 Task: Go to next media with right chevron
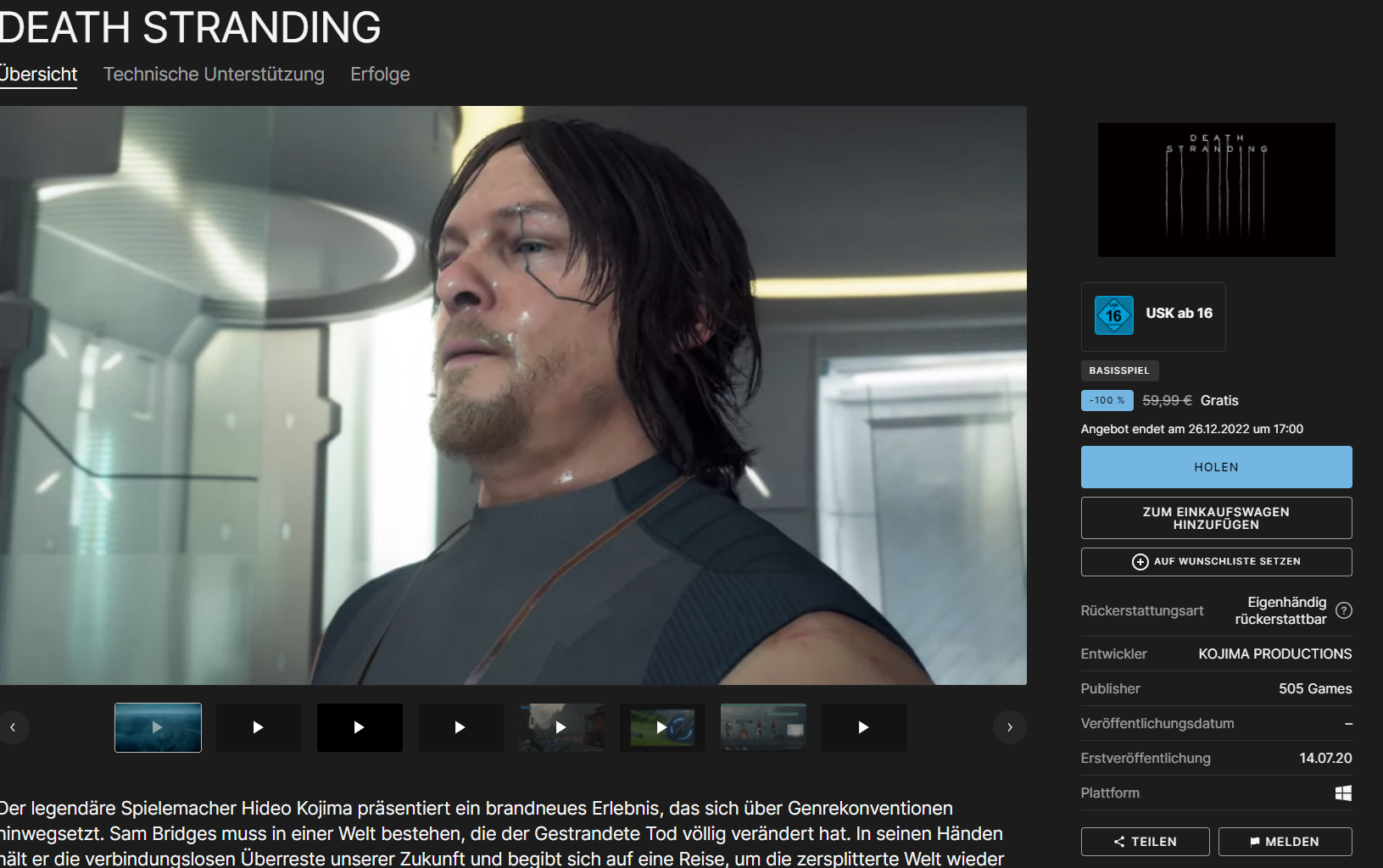pos(1009,727)
